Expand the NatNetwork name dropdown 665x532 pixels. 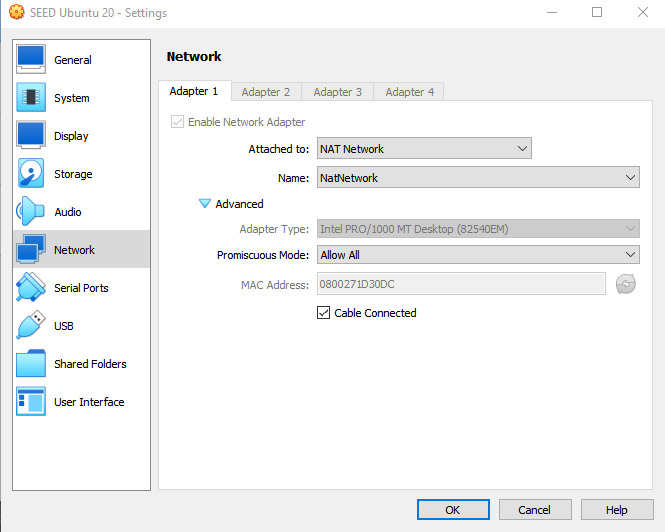(477, 178)
